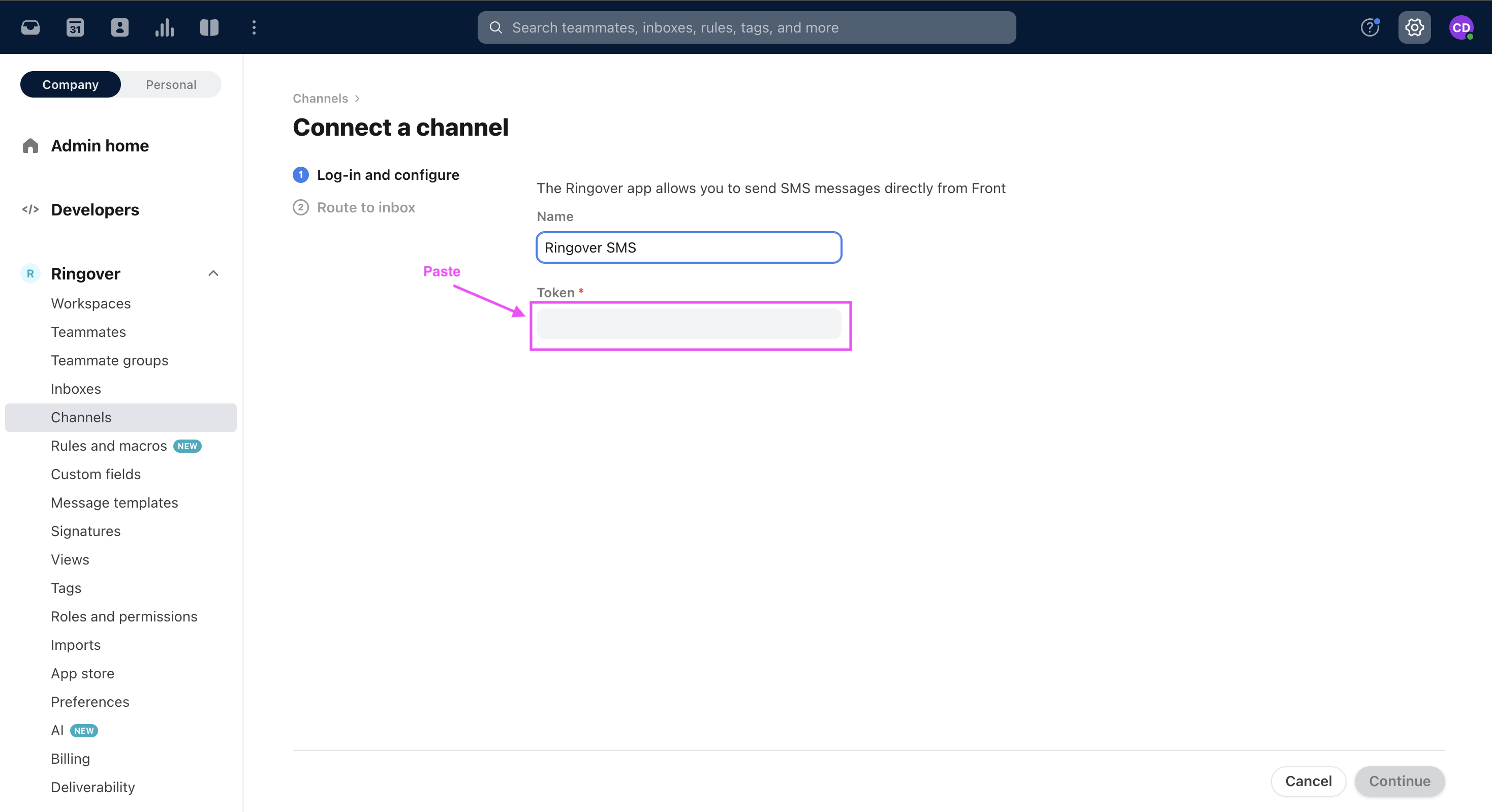Open Deliverability settings

(92, 787)
